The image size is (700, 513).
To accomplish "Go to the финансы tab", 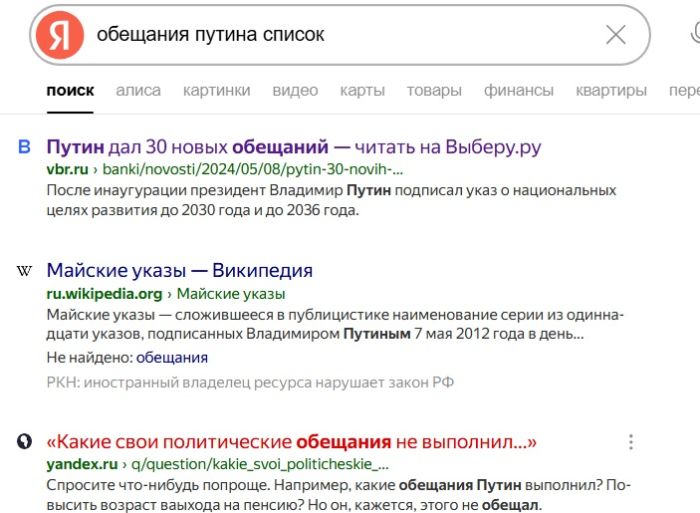I will 518,90.
